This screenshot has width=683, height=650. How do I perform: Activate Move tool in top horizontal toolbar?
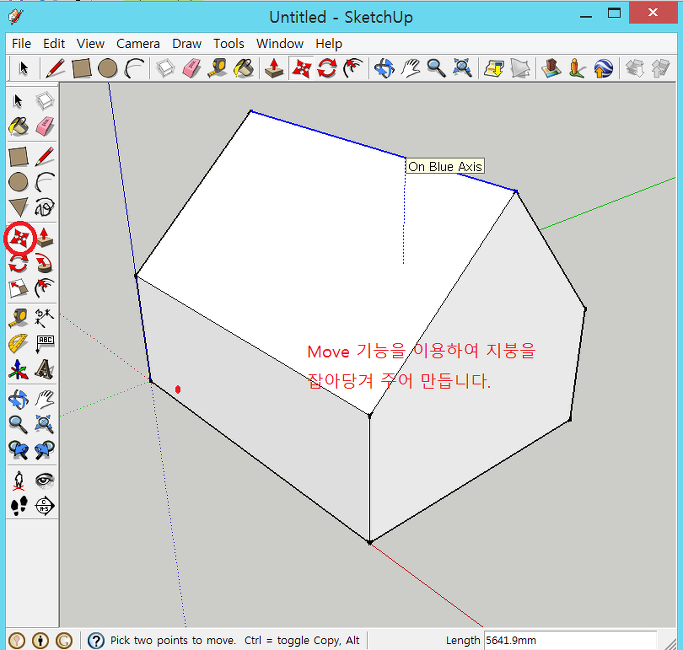[301, 68]
